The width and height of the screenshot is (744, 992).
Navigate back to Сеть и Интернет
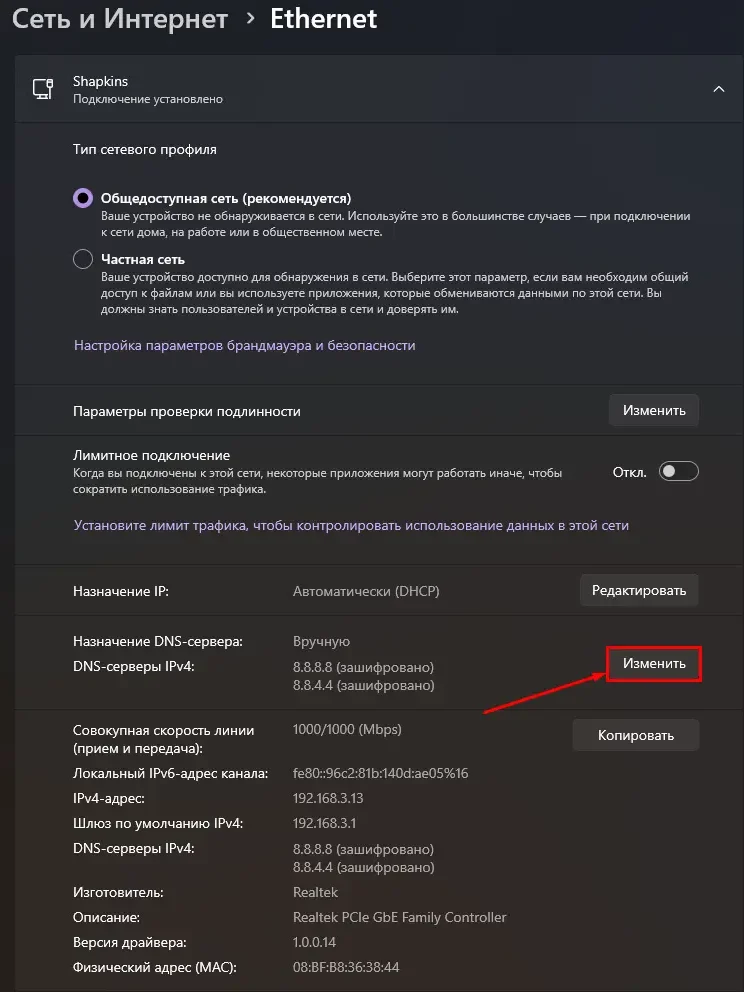coord(120,18)
